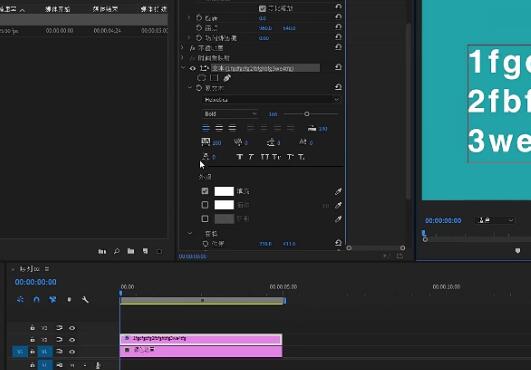Align text to the right
The width and height of the screenshot is (531, 370).
coord(232,128)
